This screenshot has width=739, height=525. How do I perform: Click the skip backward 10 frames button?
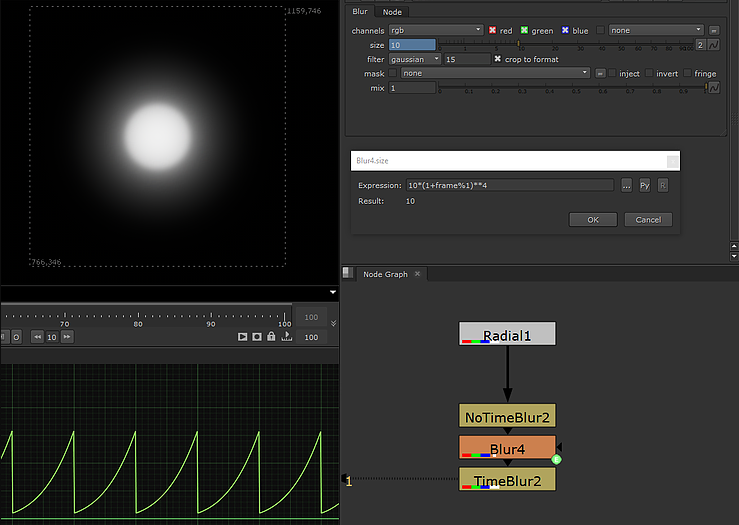(37, 337)
